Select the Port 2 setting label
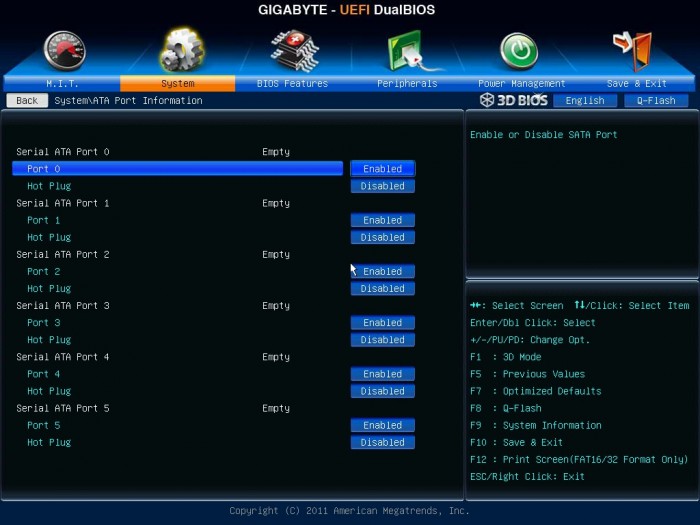Screen dimensions: 700x525 [43, 271]
